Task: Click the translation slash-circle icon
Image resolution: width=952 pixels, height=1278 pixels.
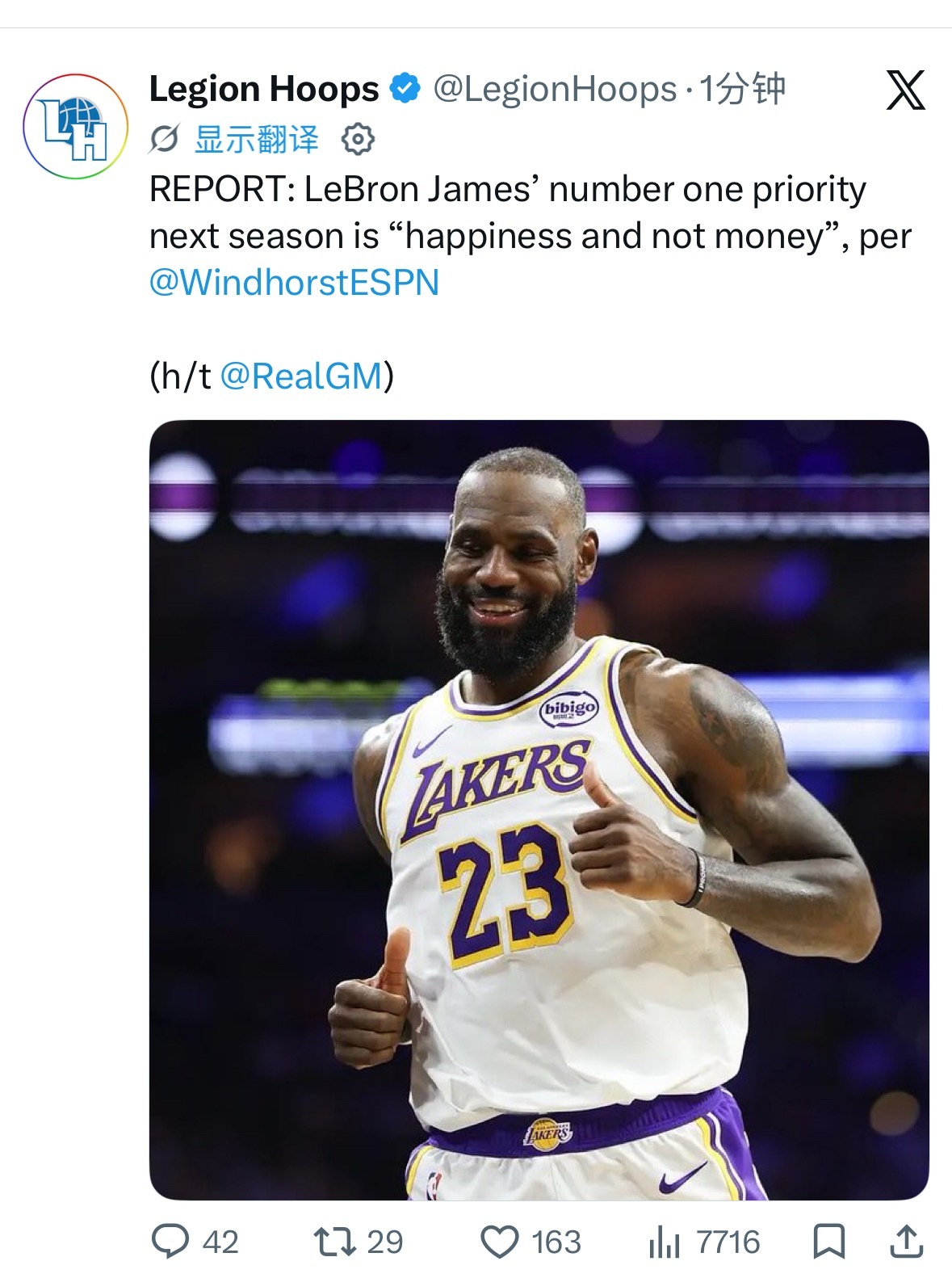Action: click(163, 140)
